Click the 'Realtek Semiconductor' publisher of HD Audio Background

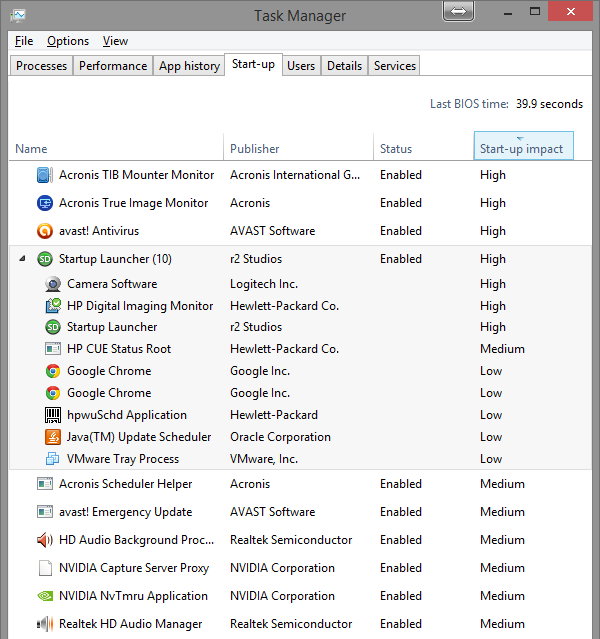291,540
